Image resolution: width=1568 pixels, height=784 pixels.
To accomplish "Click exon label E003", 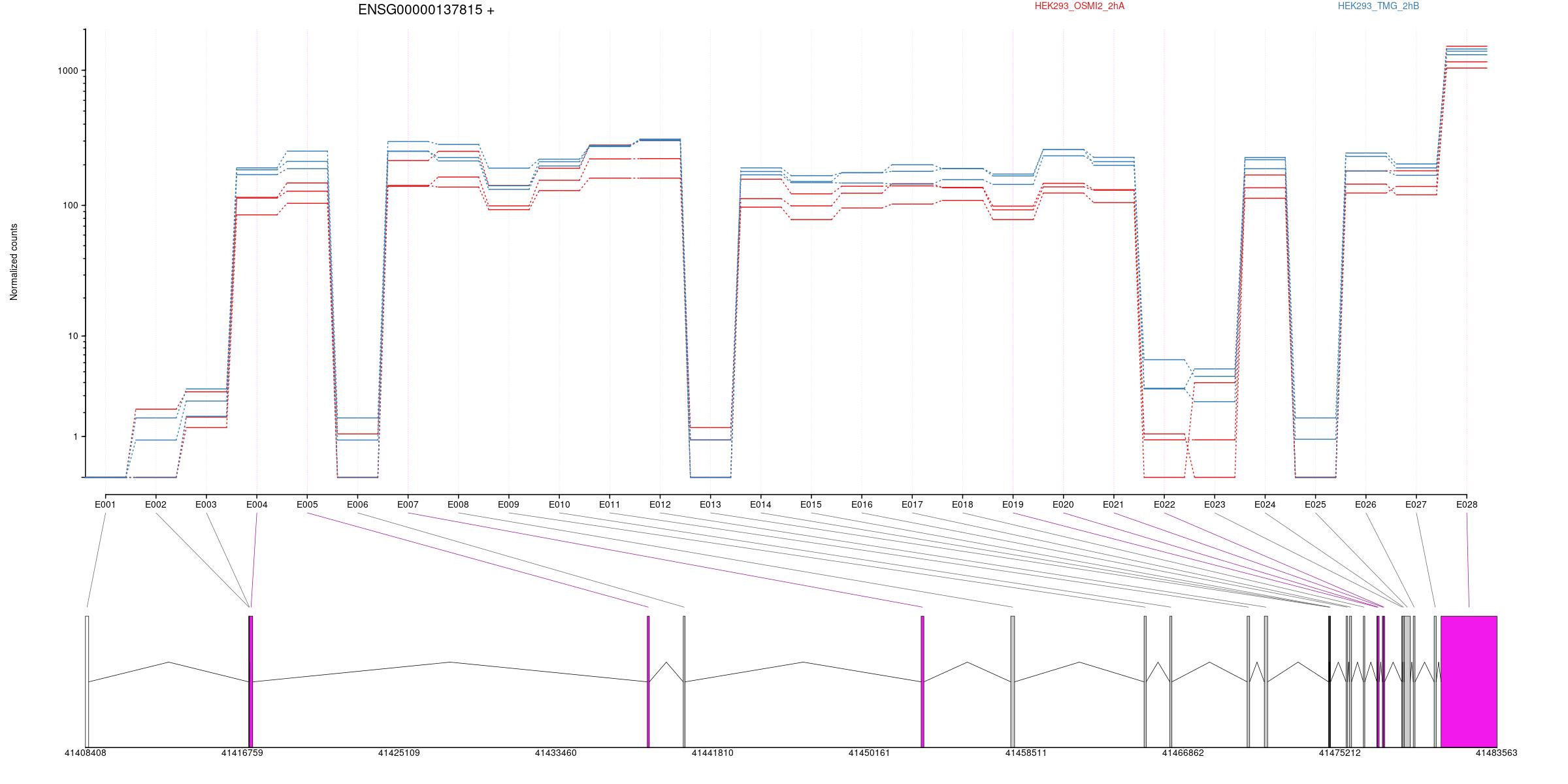I will [206, 504].
